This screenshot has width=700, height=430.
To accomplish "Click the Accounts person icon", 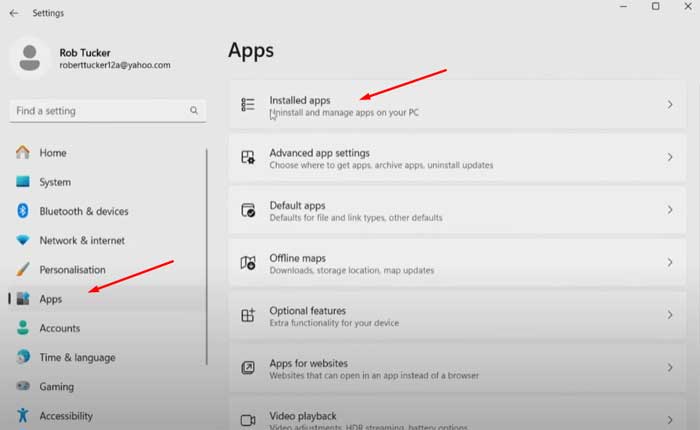I will coord(23,328).
